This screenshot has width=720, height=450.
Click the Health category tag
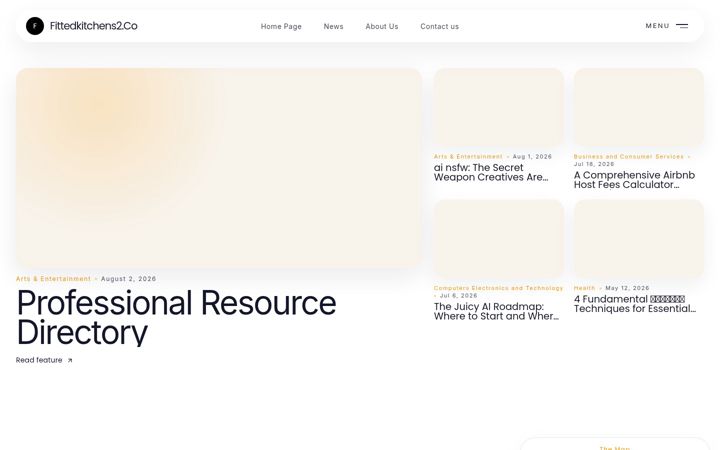[x=584, y=288]
